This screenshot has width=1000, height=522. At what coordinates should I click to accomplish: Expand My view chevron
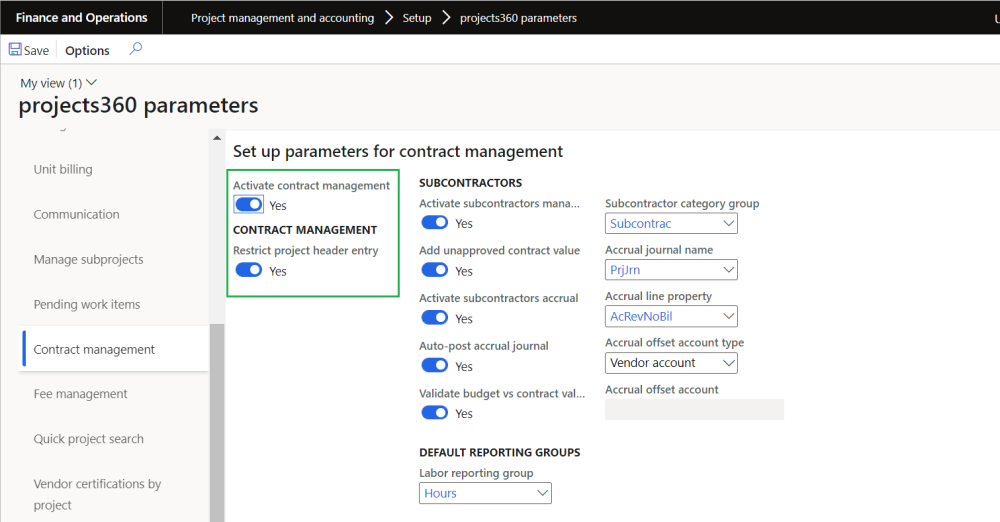tap(92, 83)
